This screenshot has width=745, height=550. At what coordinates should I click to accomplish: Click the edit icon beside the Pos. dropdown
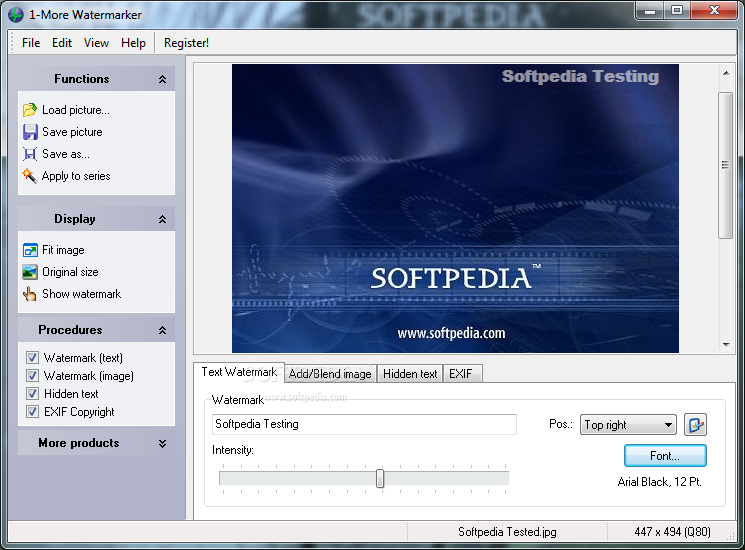(x=695, y=424)
